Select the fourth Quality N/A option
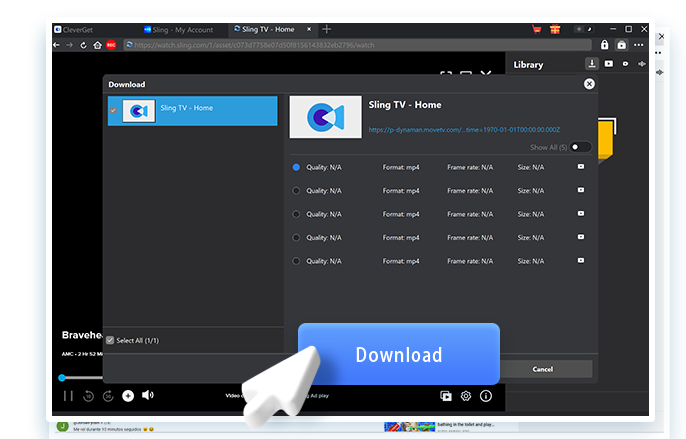The width and height of the screenshot is (686, 439). click(x=296, y=238)
